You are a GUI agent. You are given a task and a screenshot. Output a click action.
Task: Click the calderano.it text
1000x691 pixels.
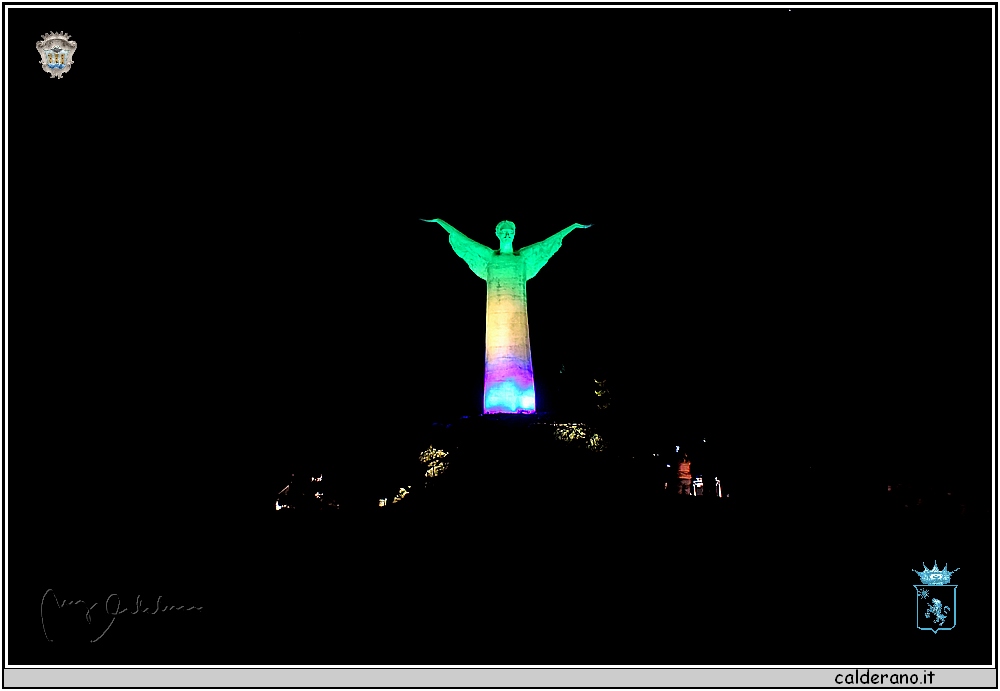pos(884,677)
